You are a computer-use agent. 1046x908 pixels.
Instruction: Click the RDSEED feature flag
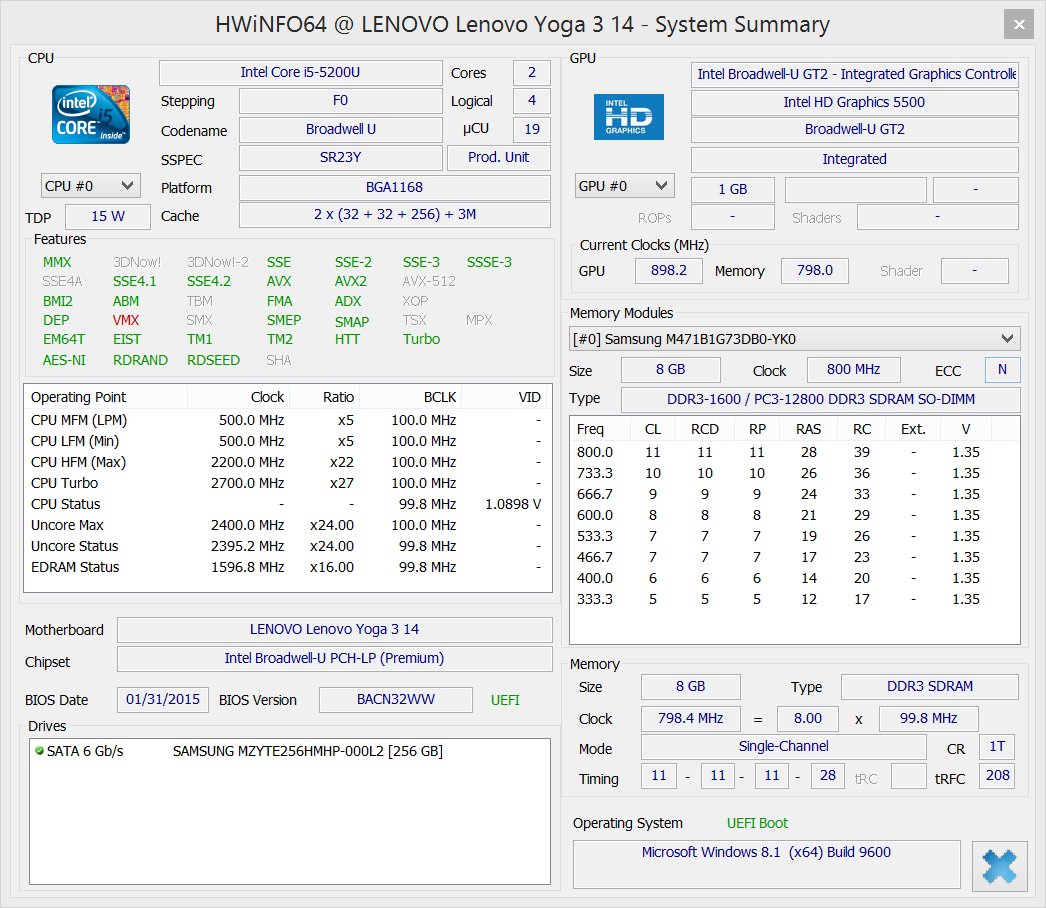(x=213, y=360)
